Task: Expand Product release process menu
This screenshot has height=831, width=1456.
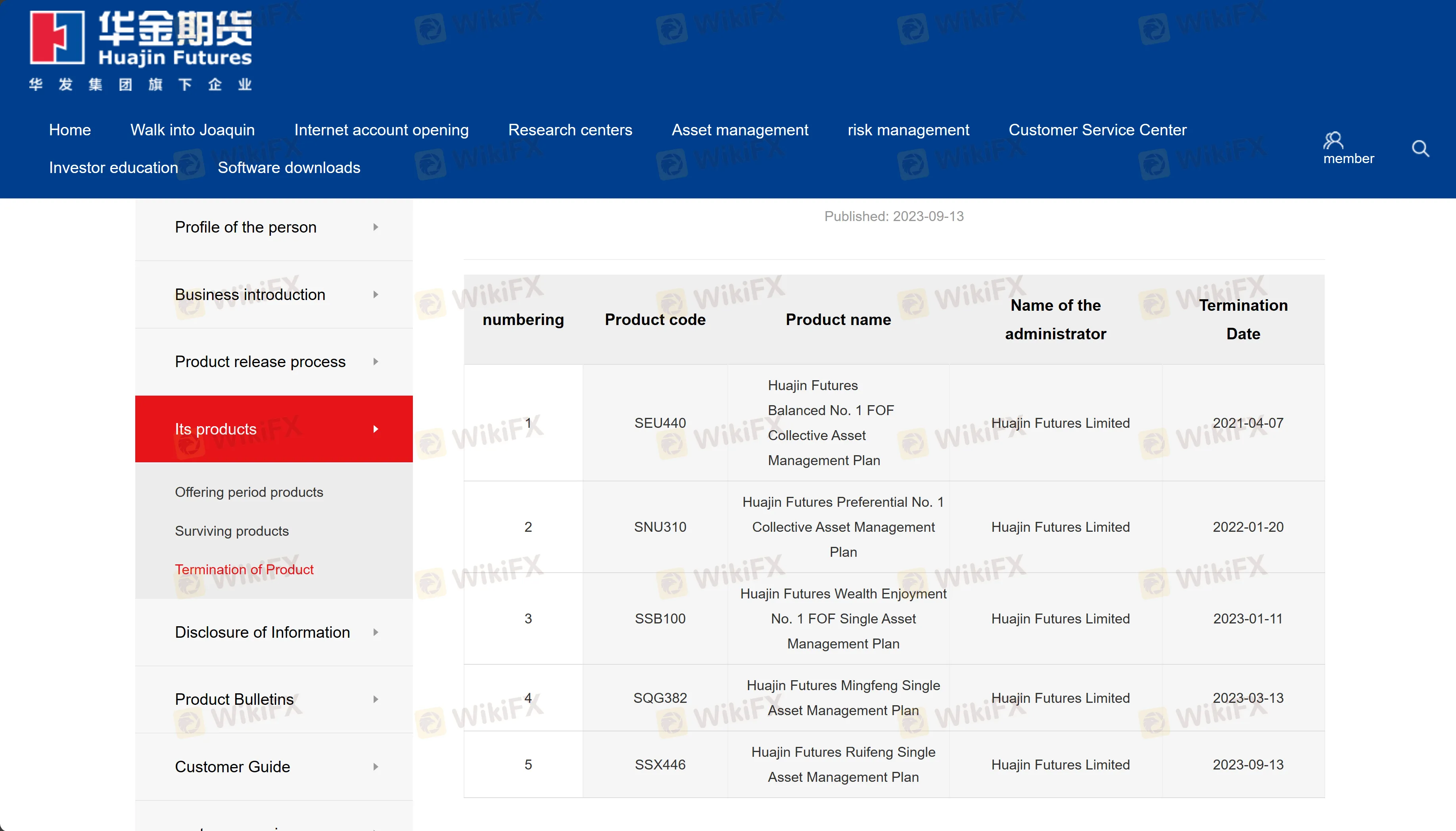Action: 375,362
